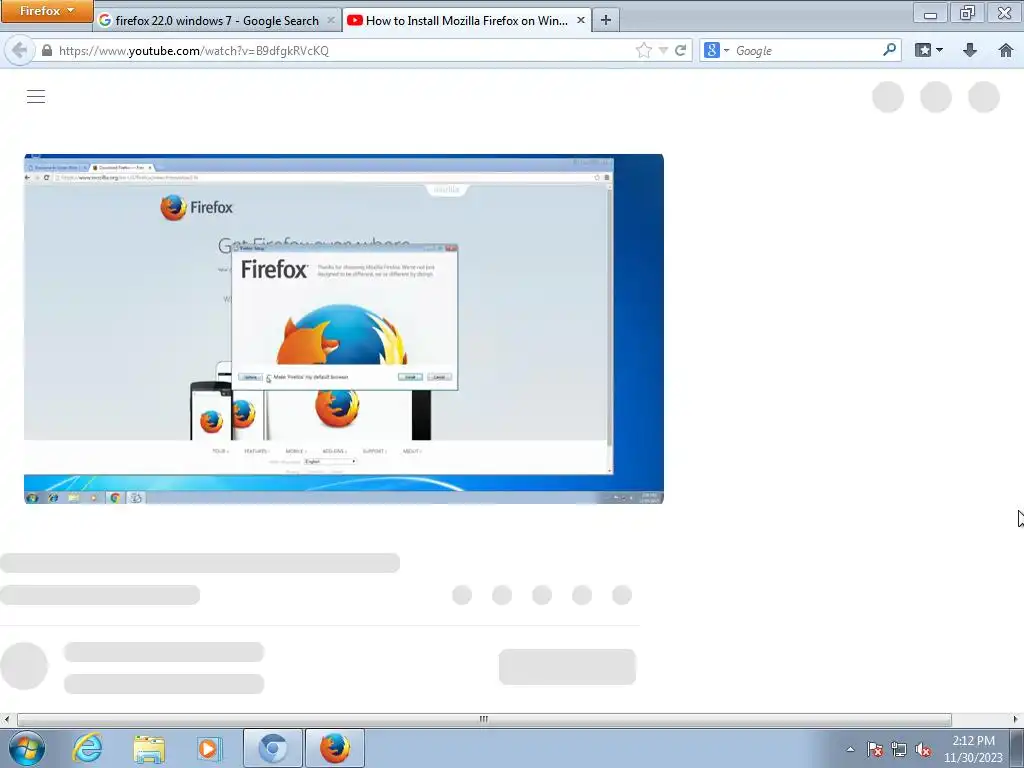Click the Firefox taskbar button
1024x768 pixels.
[334, 748]
